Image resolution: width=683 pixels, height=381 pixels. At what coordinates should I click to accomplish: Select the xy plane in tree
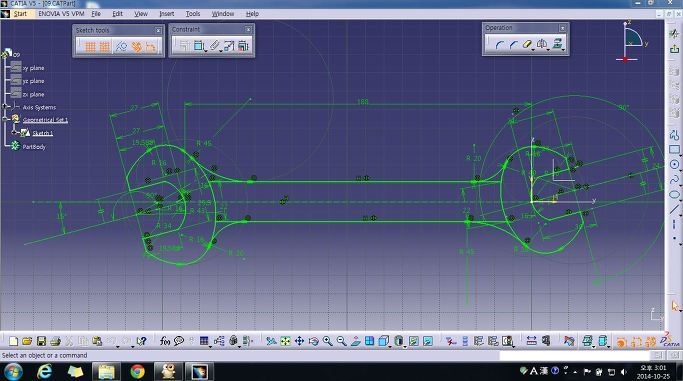(33, 68)
